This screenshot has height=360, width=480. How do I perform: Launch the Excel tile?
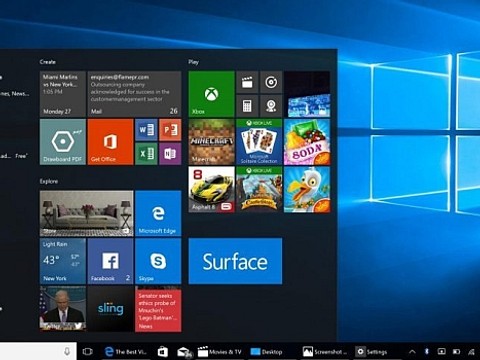click(x=146, y=154)
